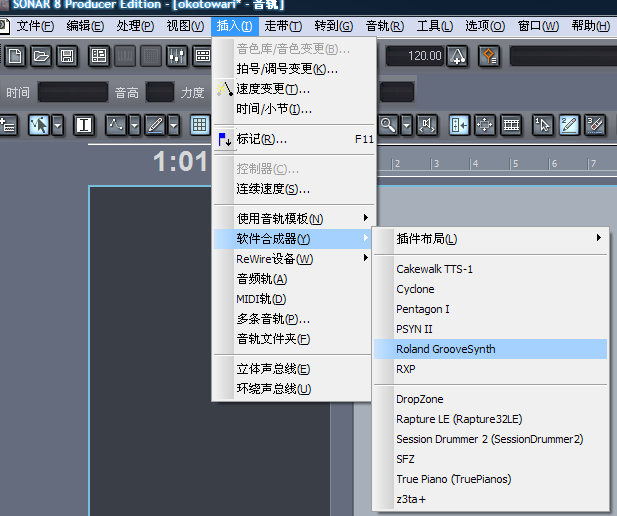
Task: Click the metronome tempo icon beside 120.00
Action: point(457,56)
